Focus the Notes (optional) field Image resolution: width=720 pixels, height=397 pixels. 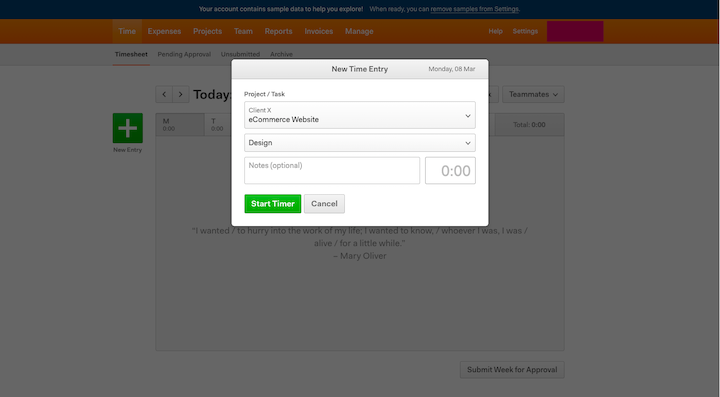[332, 170]
